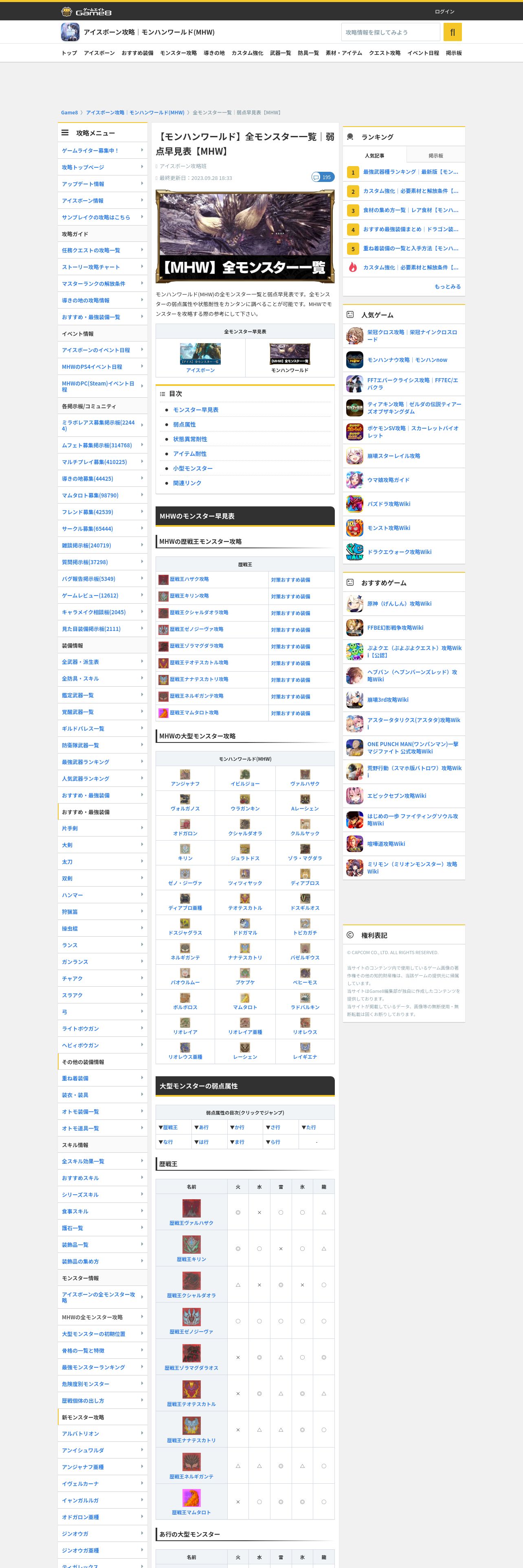Screen dimensions: 523x1568
Task: Click the キリン monster icon
Action: point(185,849)
